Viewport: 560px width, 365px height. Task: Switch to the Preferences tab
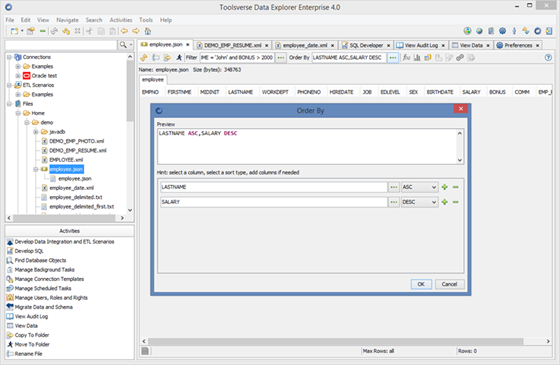click(x=518, y=45)
